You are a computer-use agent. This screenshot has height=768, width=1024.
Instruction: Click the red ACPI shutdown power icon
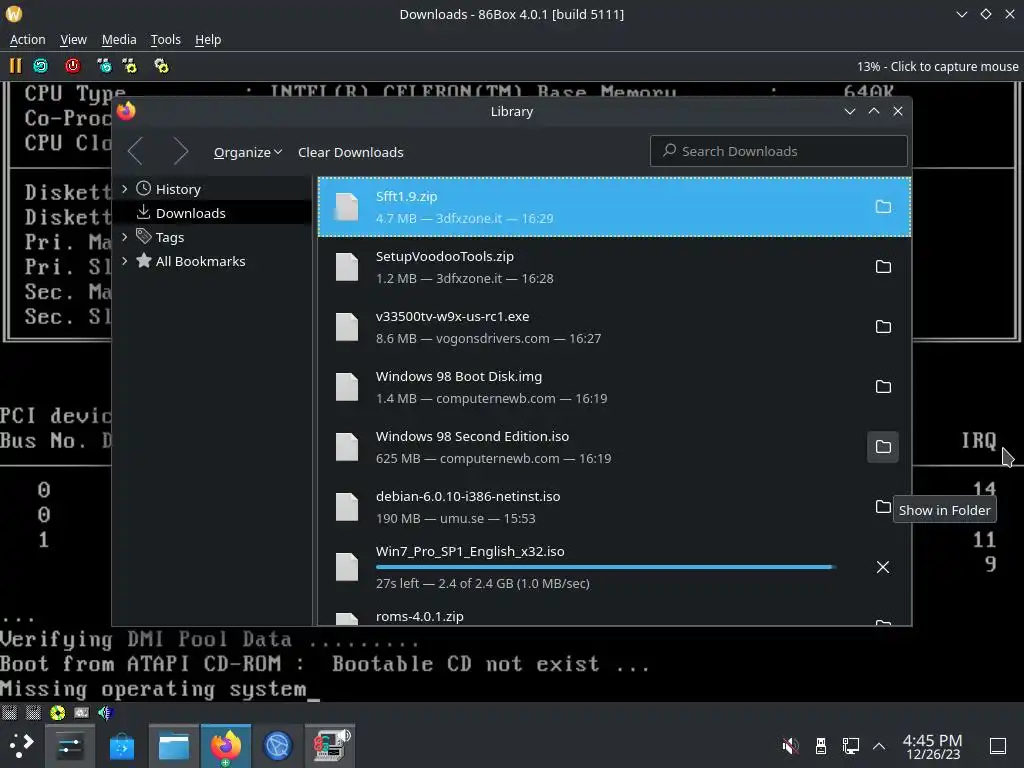(72, 66)
